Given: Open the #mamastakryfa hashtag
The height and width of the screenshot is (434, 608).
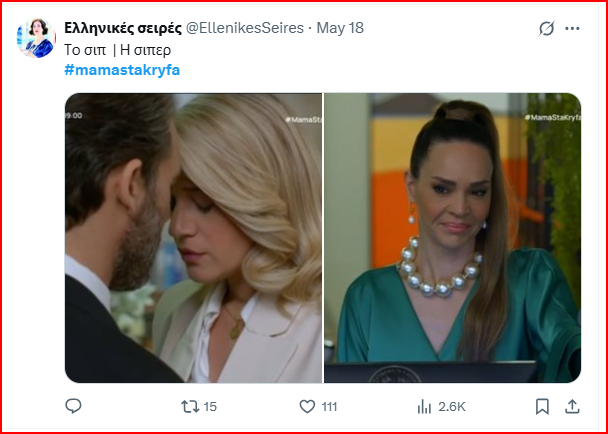Looking at the screenshot, I should (122, 69).
